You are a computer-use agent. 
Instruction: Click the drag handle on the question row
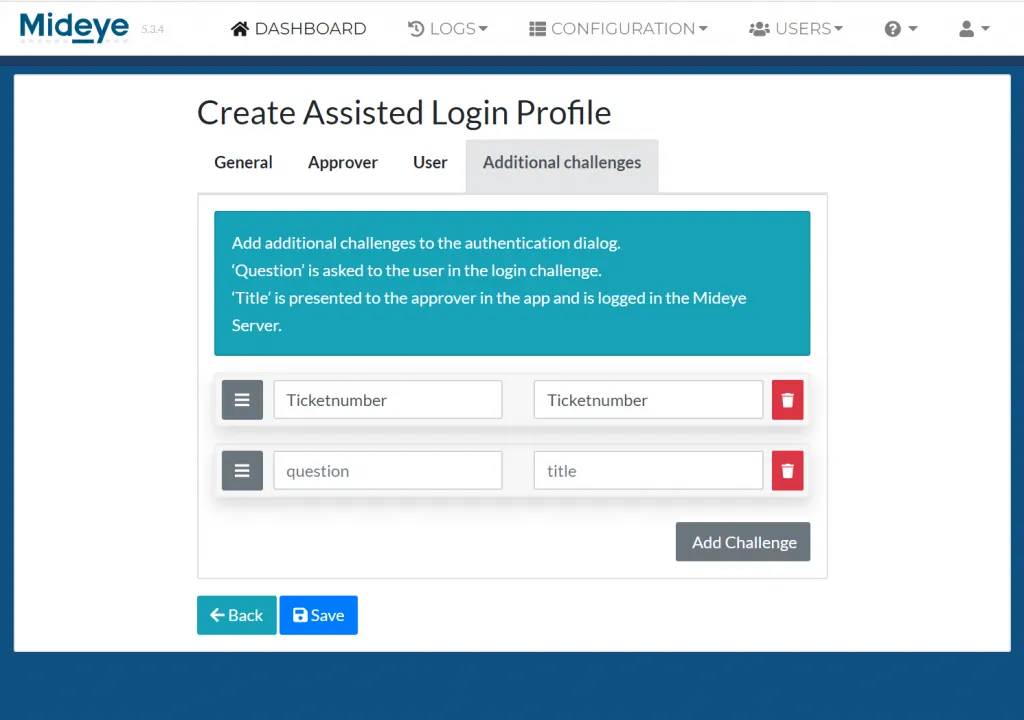[x=241, y=470]
